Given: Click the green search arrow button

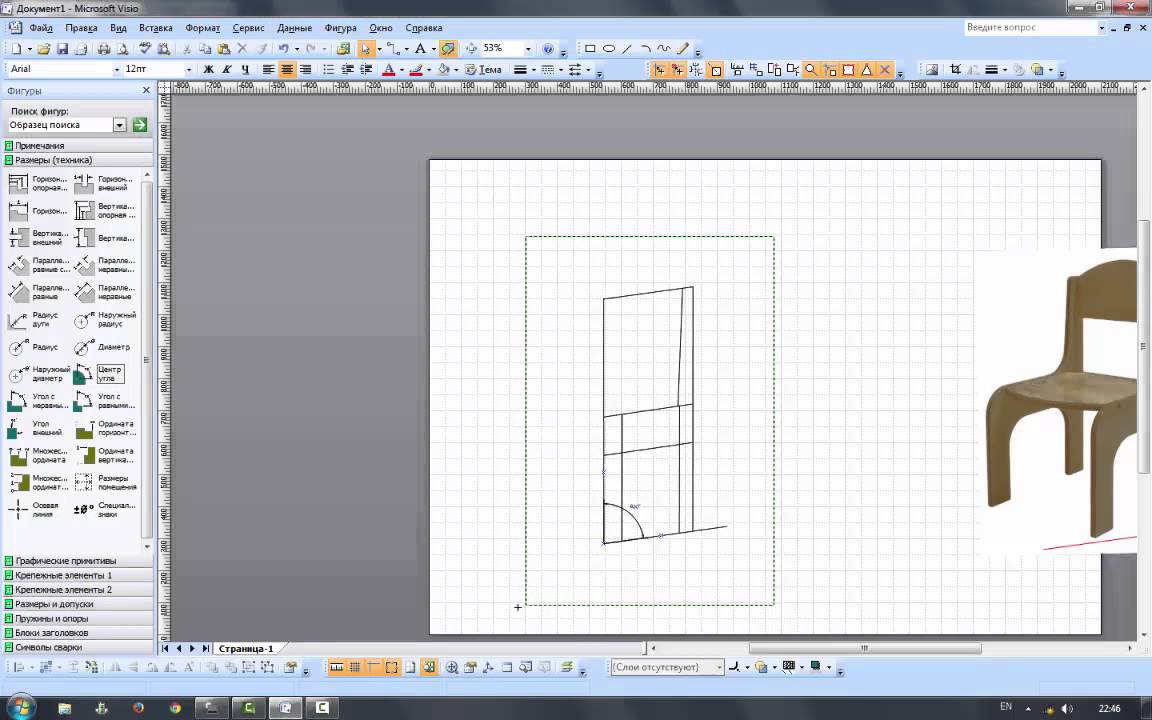Looking at the screenshot, I should click(140, 125).
